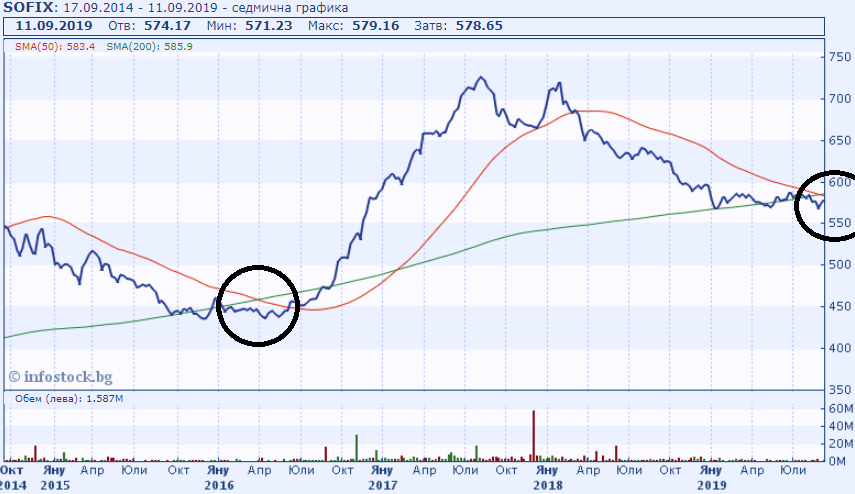Click the SMA(50): 583.4 legend label

pos(55,47)
